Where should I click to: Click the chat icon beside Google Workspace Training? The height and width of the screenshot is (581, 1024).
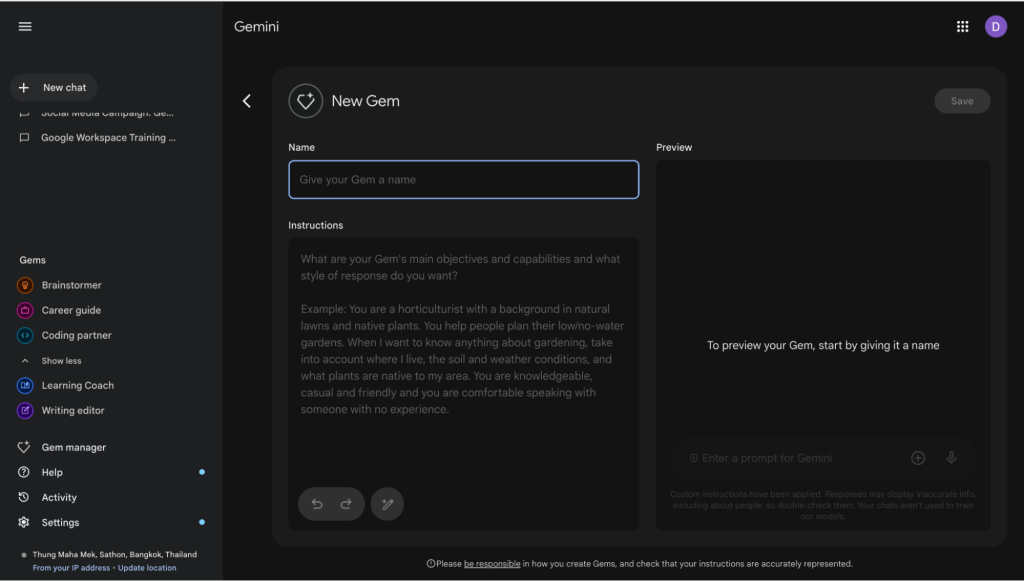point(24,138)
